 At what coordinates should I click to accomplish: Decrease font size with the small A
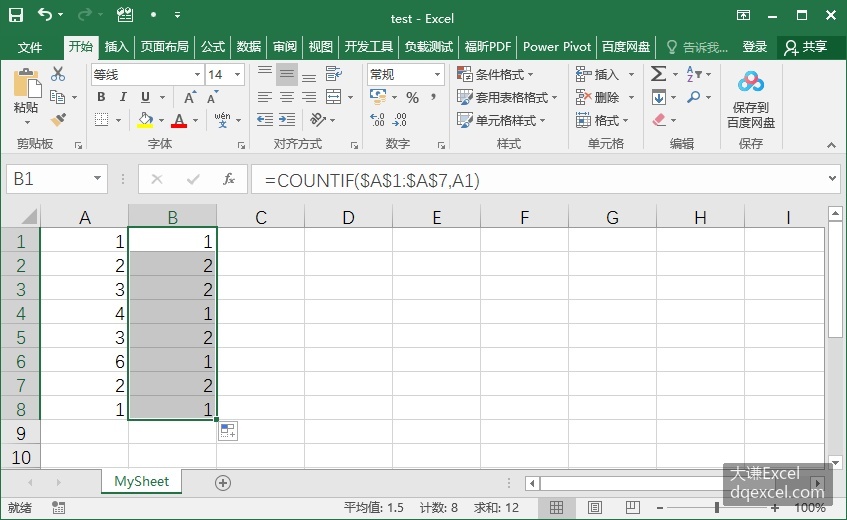212,98
